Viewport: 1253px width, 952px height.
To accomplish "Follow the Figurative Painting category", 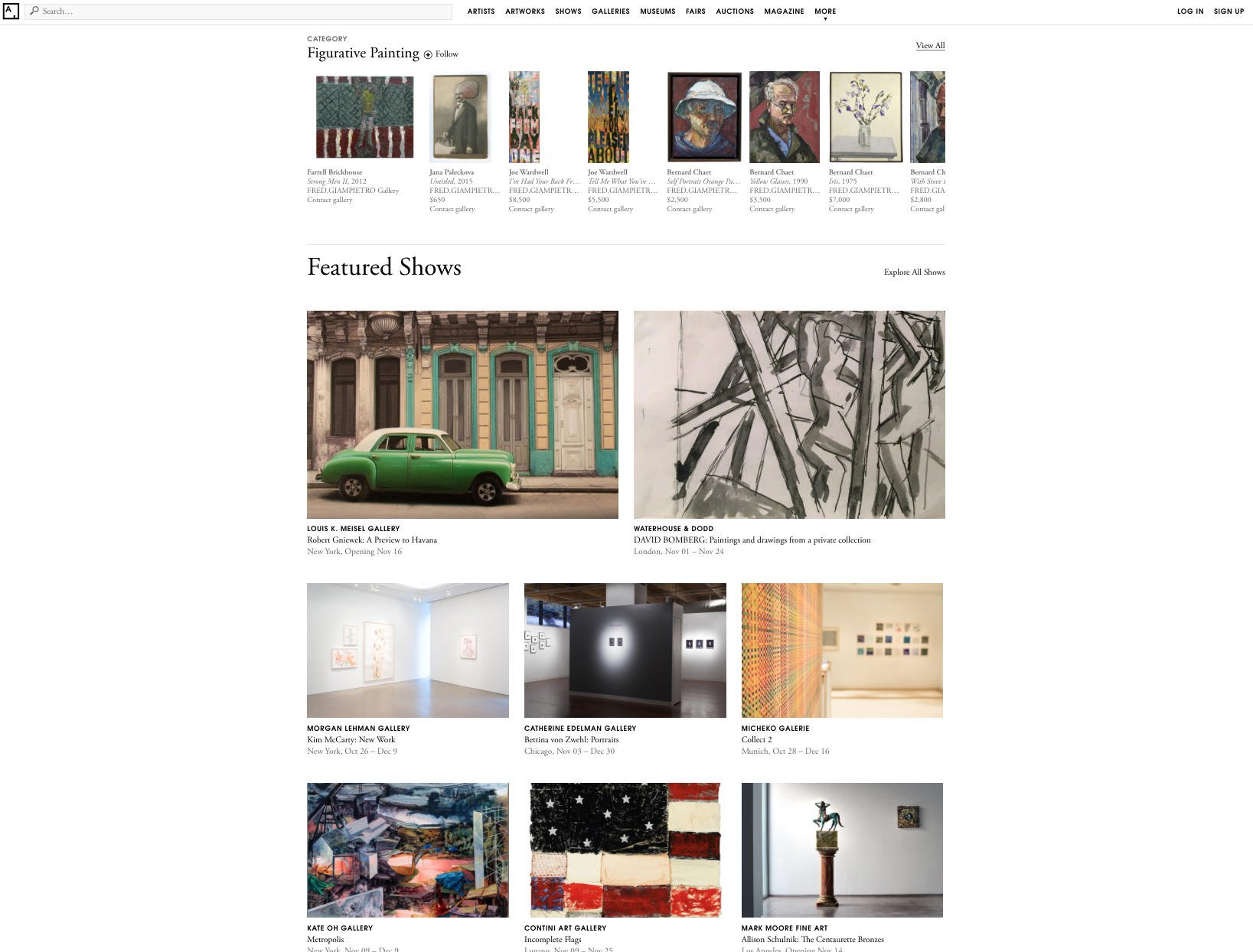I will [x=441, y=54].
